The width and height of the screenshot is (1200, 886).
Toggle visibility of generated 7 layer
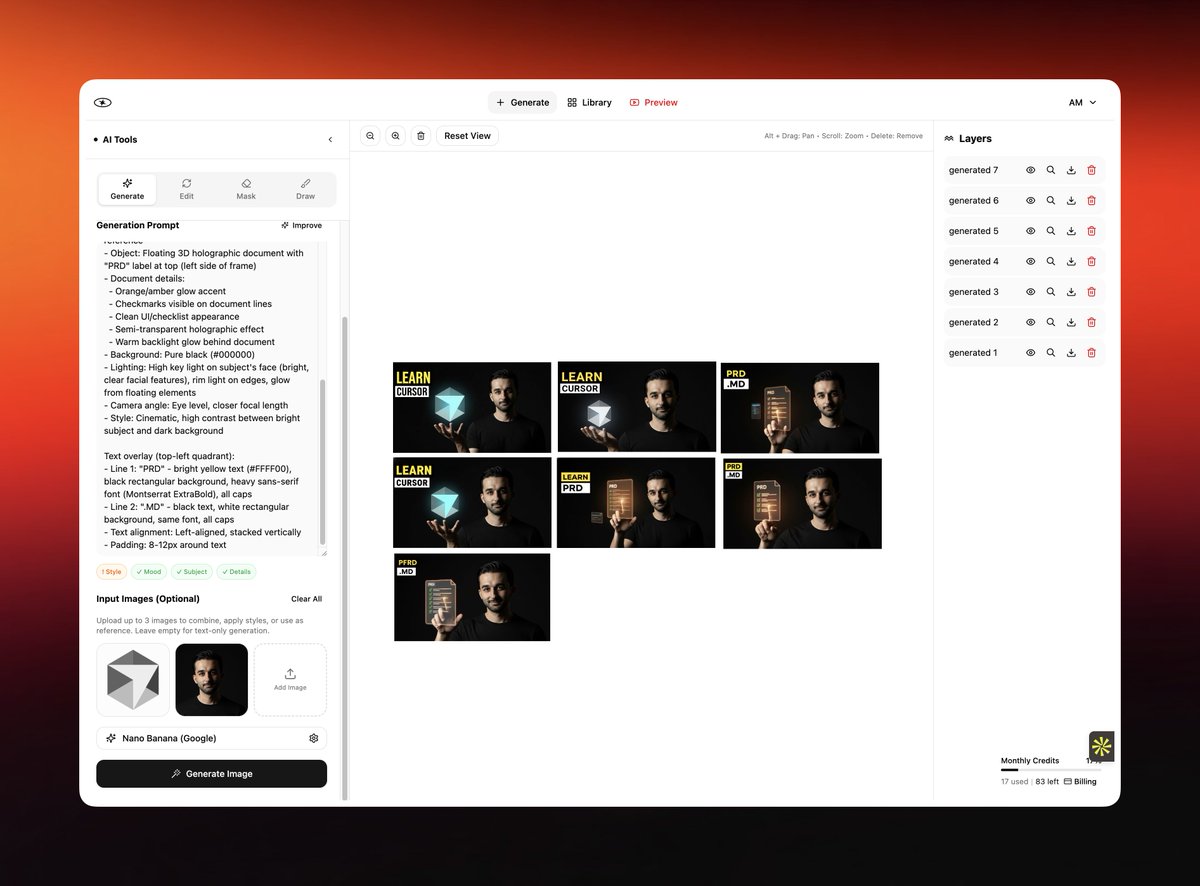tap(1031, 170)
